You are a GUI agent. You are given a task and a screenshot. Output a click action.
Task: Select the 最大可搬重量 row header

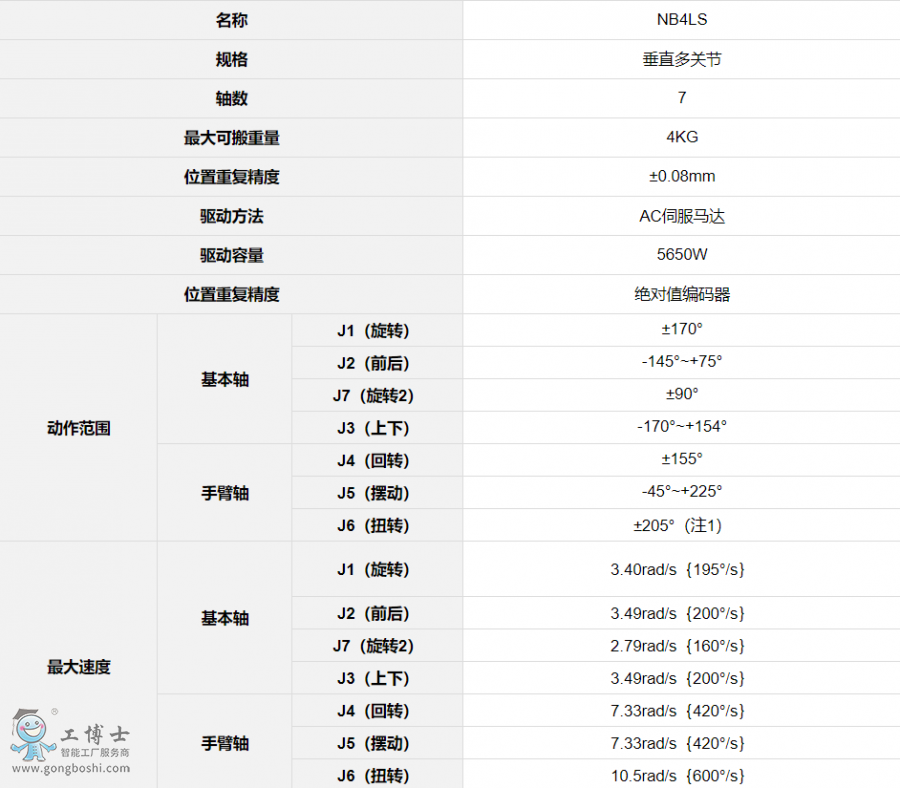click(x=231, y=138)
